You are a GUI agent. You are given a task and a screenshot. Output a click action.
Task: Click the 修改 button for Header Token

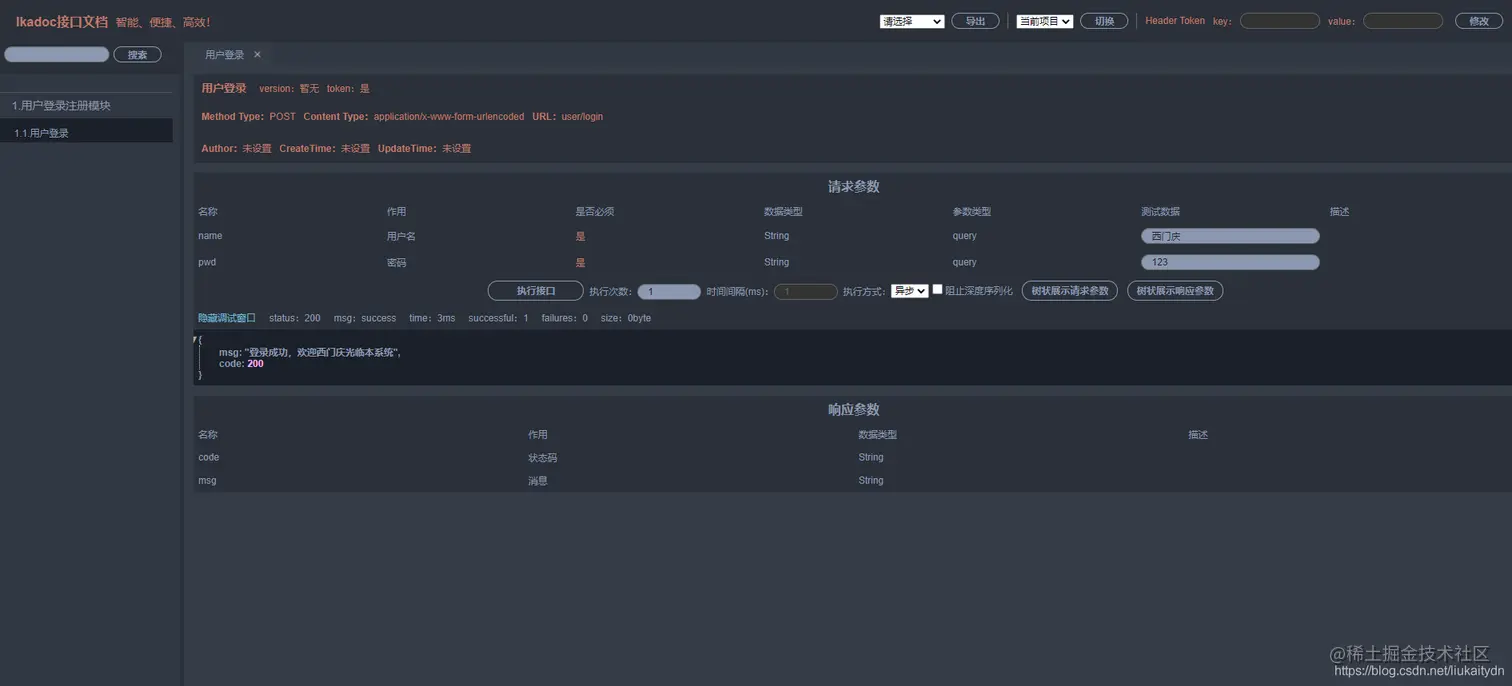click(1478, 21)
